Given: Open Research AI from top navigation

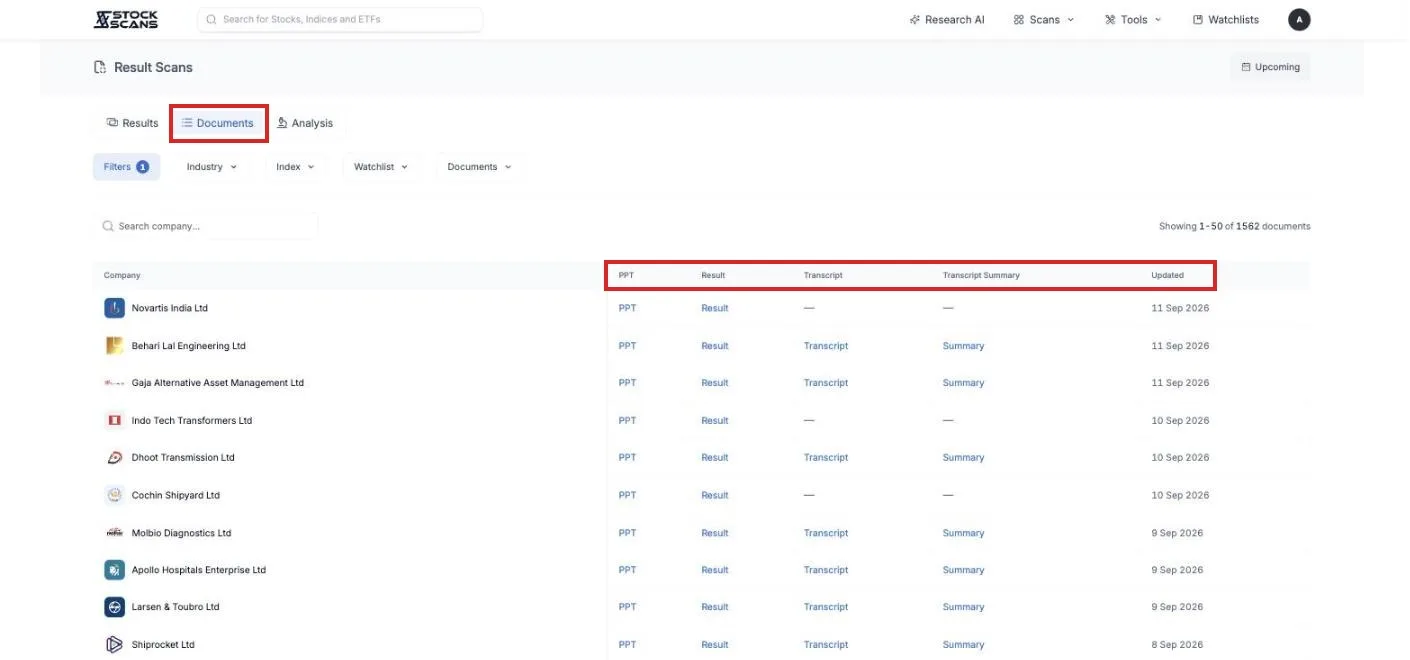Looking at the screenshot, I should coord(947,19).
